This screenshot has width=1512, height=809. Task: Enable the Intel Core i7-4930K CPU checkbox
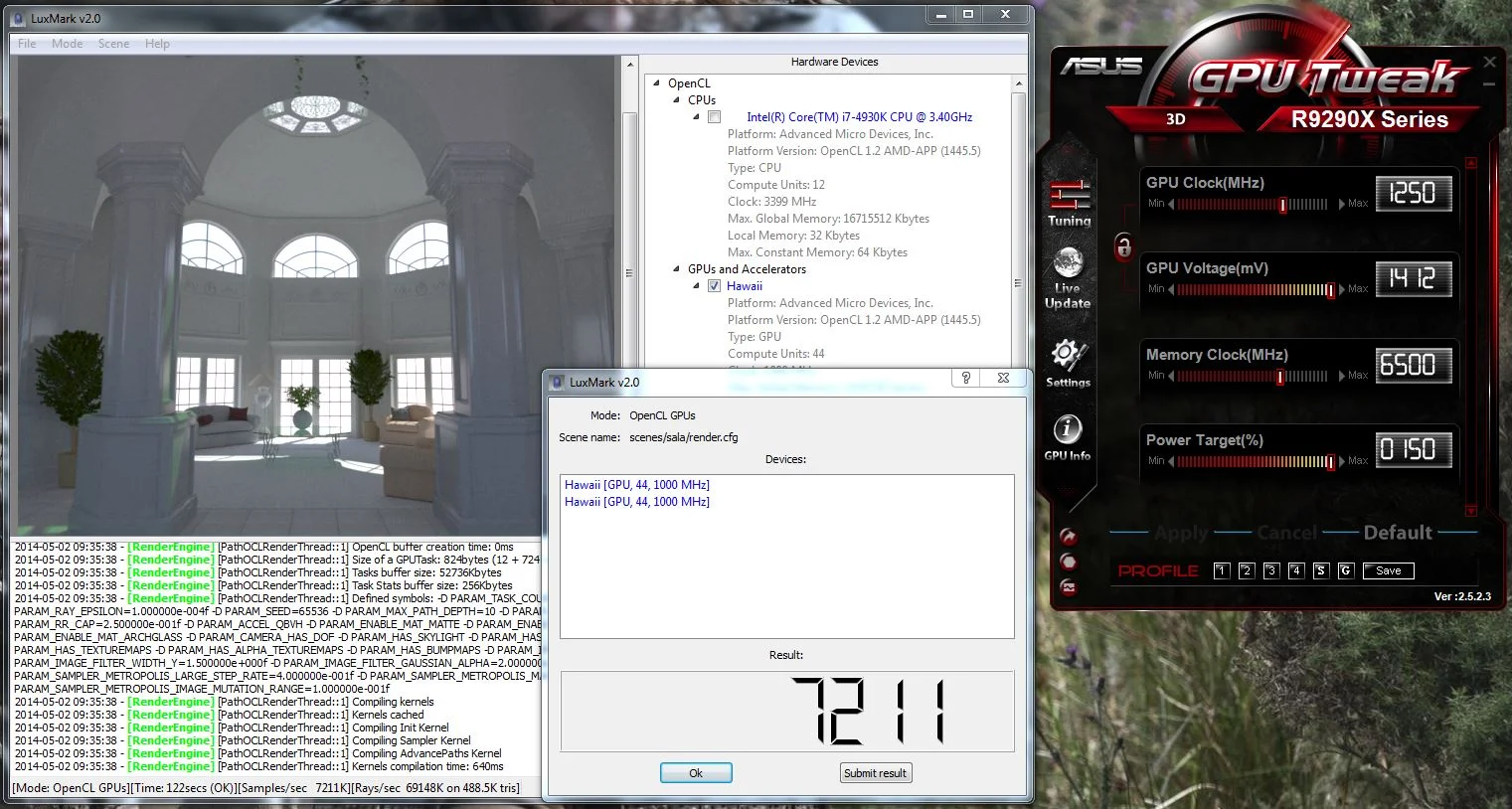tap(714, 117)
